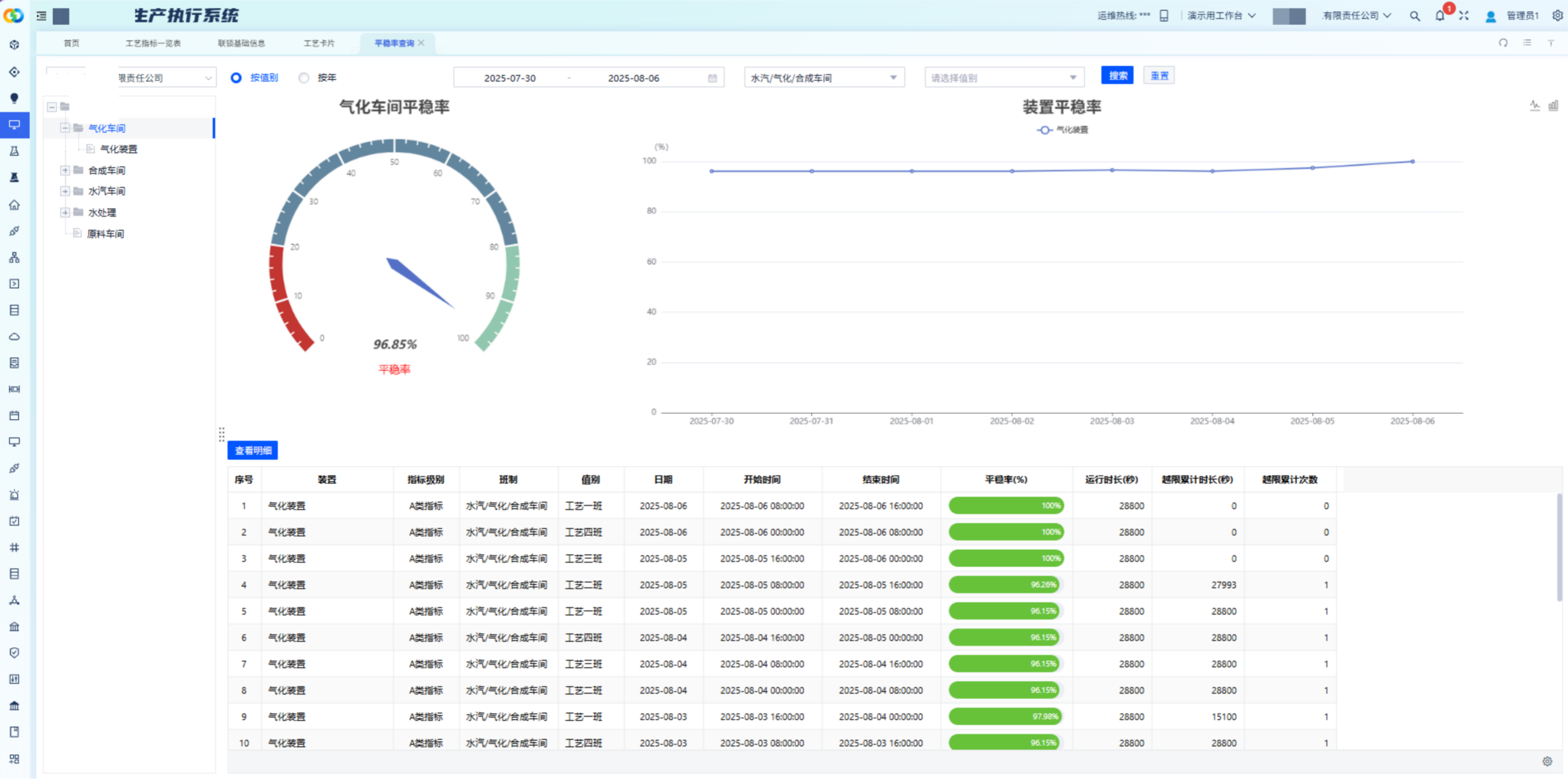Viewport: 1568px width, 781px height.
Task: Click the 查看明细 button
Action: coord(253,450)
